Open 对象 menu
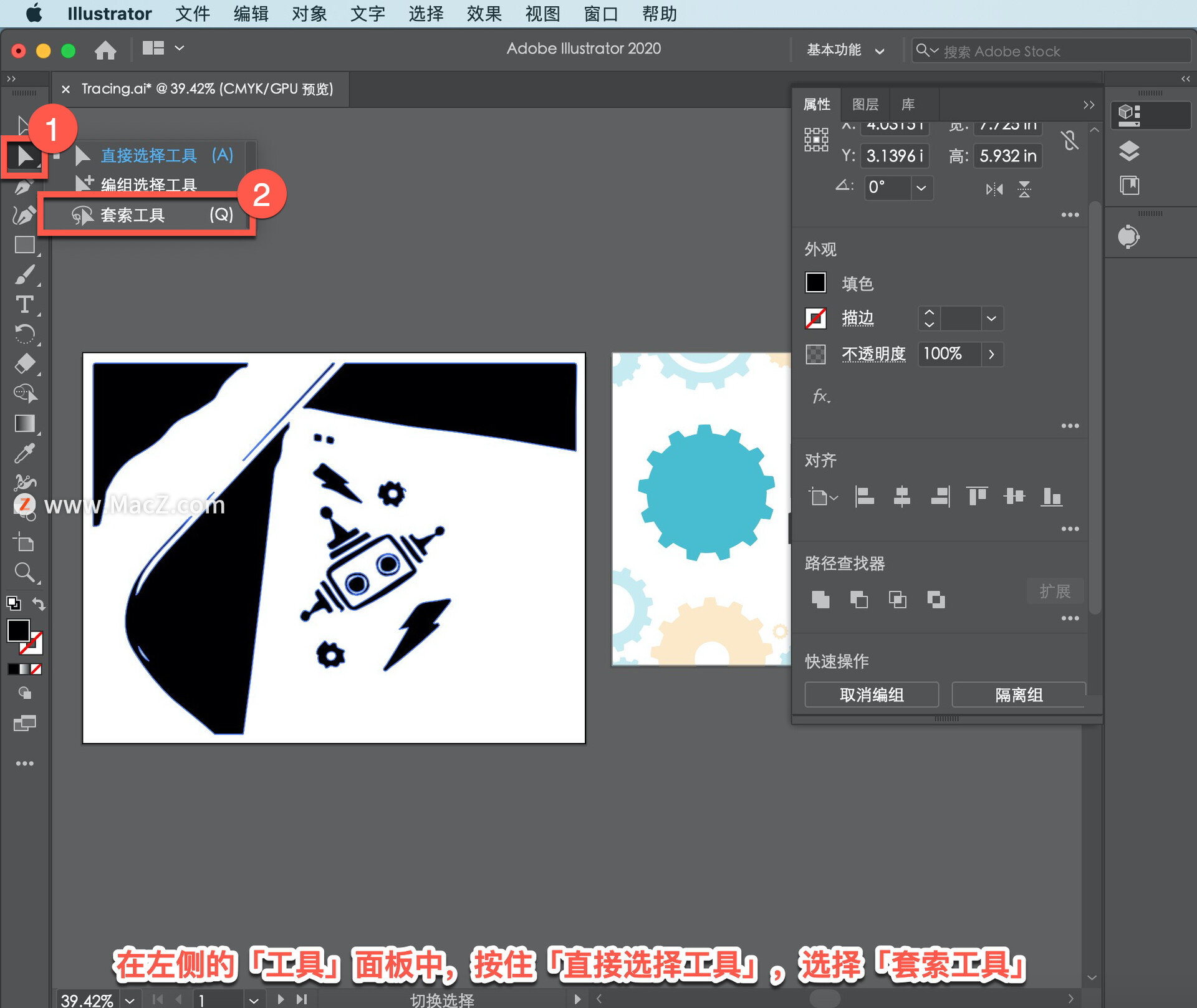Image resolution: width=1197 pixels, height=1008 pixels. (x=309, y=14)
